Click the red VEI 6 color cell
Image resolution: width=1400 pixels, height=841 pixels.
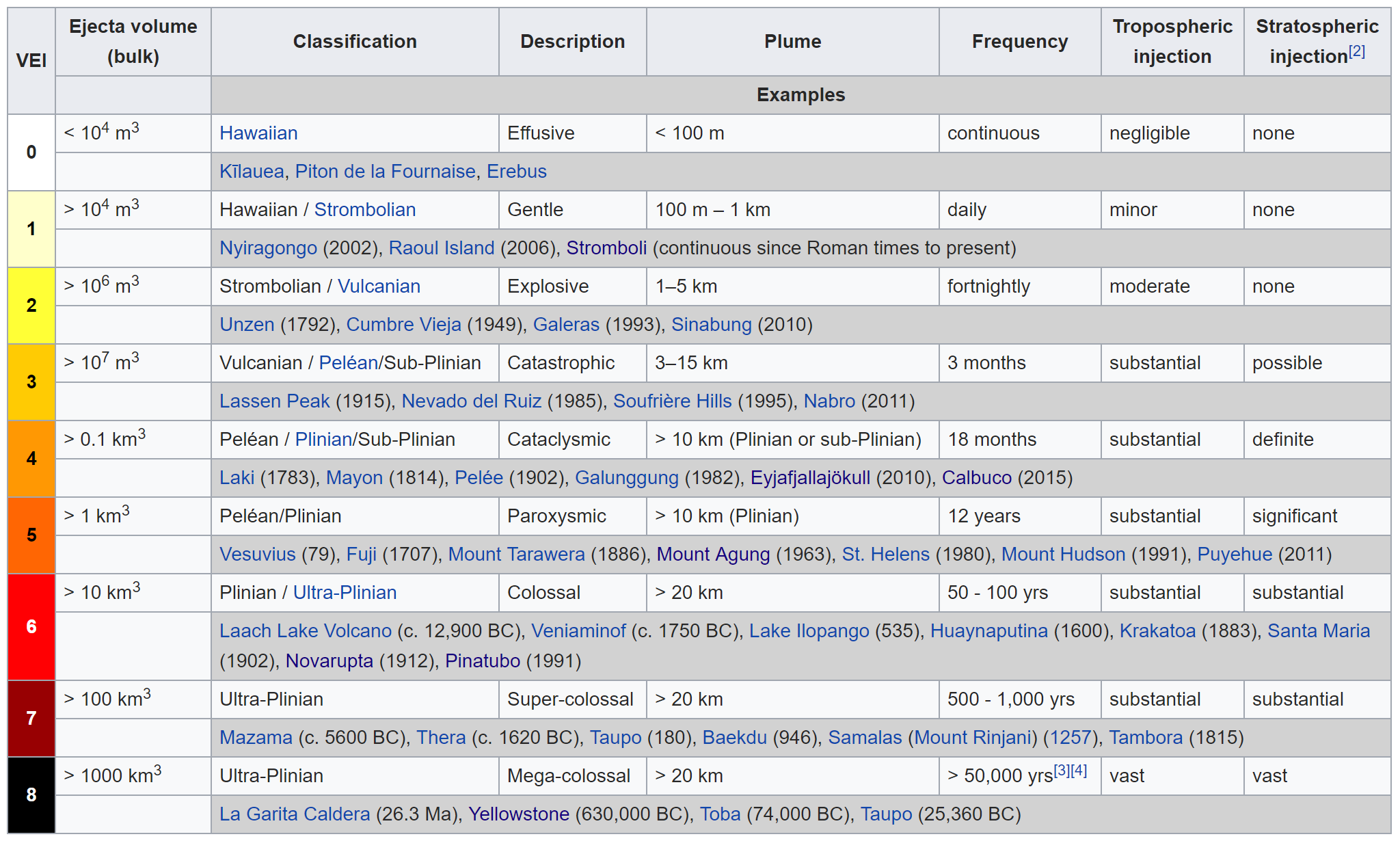(x=31, y=627)
